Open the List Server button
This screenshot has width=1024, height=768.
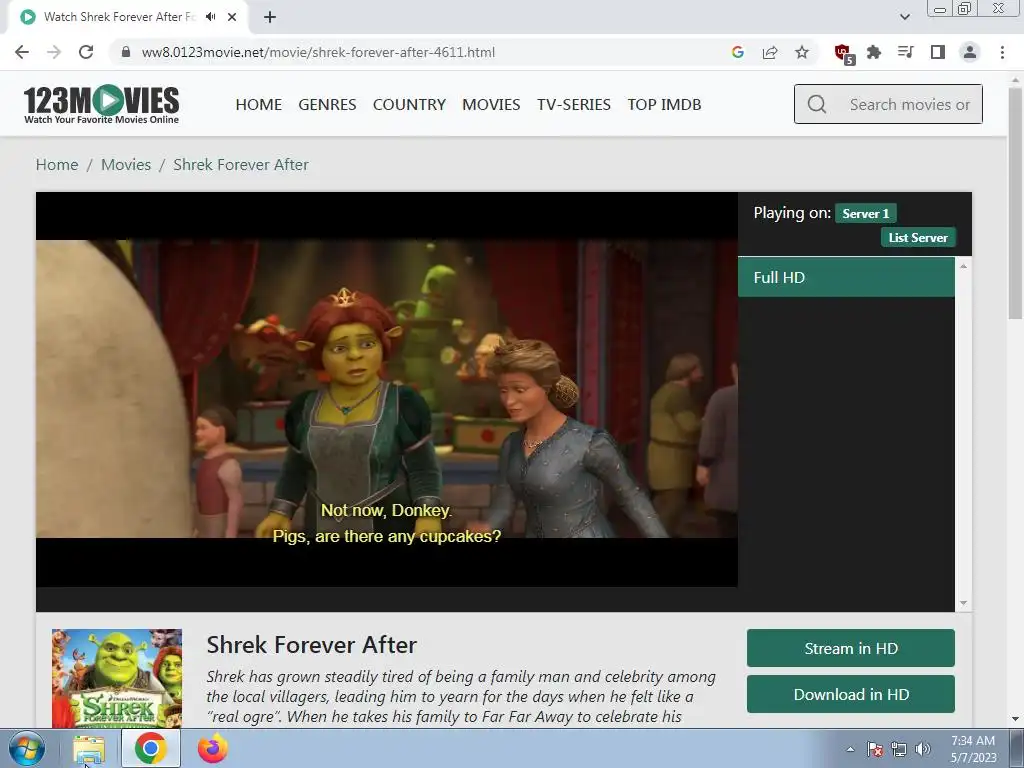pos(918,238)
